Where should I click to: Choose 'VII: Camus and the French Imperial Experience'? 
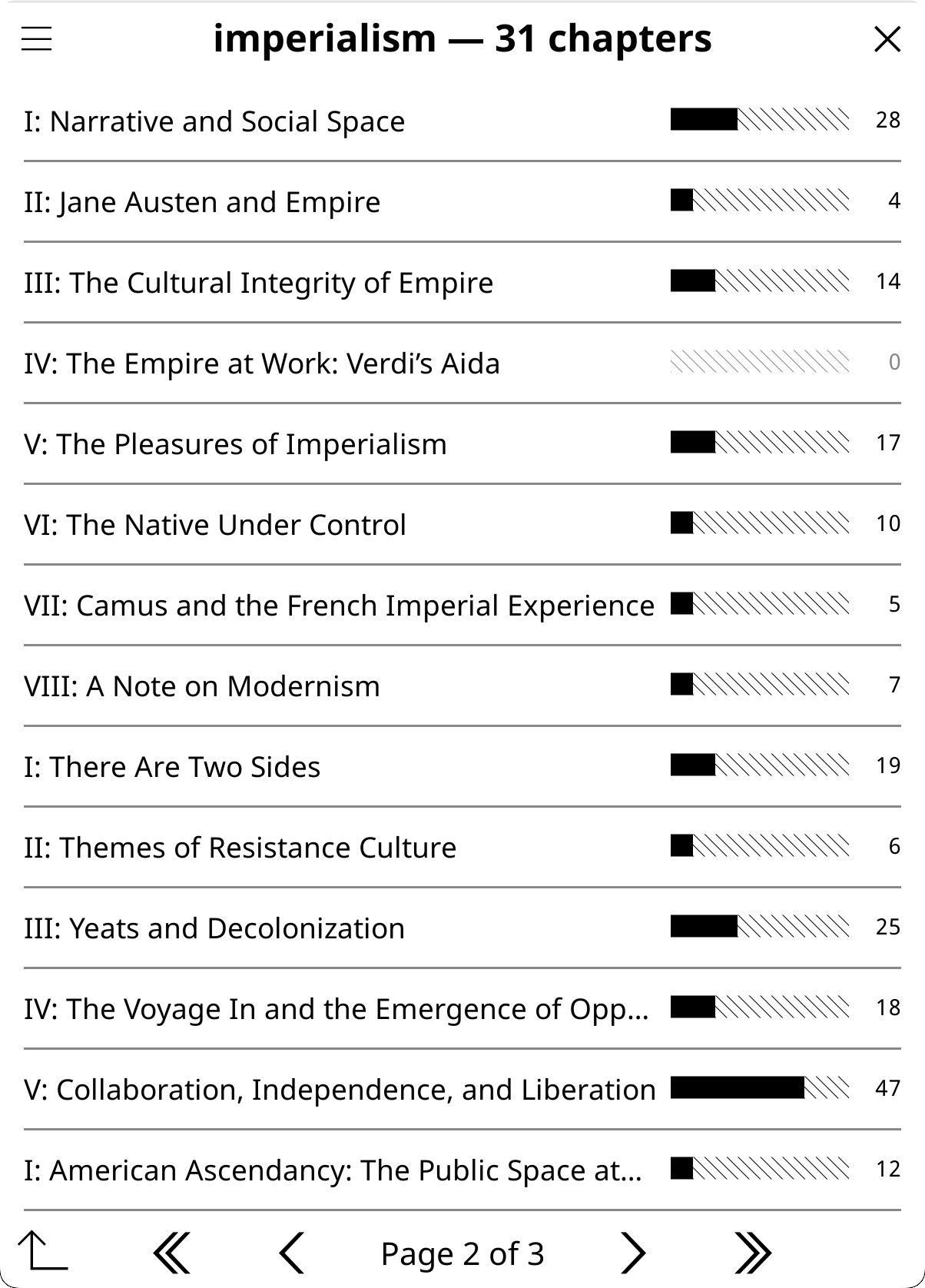(x=462, y=606)
